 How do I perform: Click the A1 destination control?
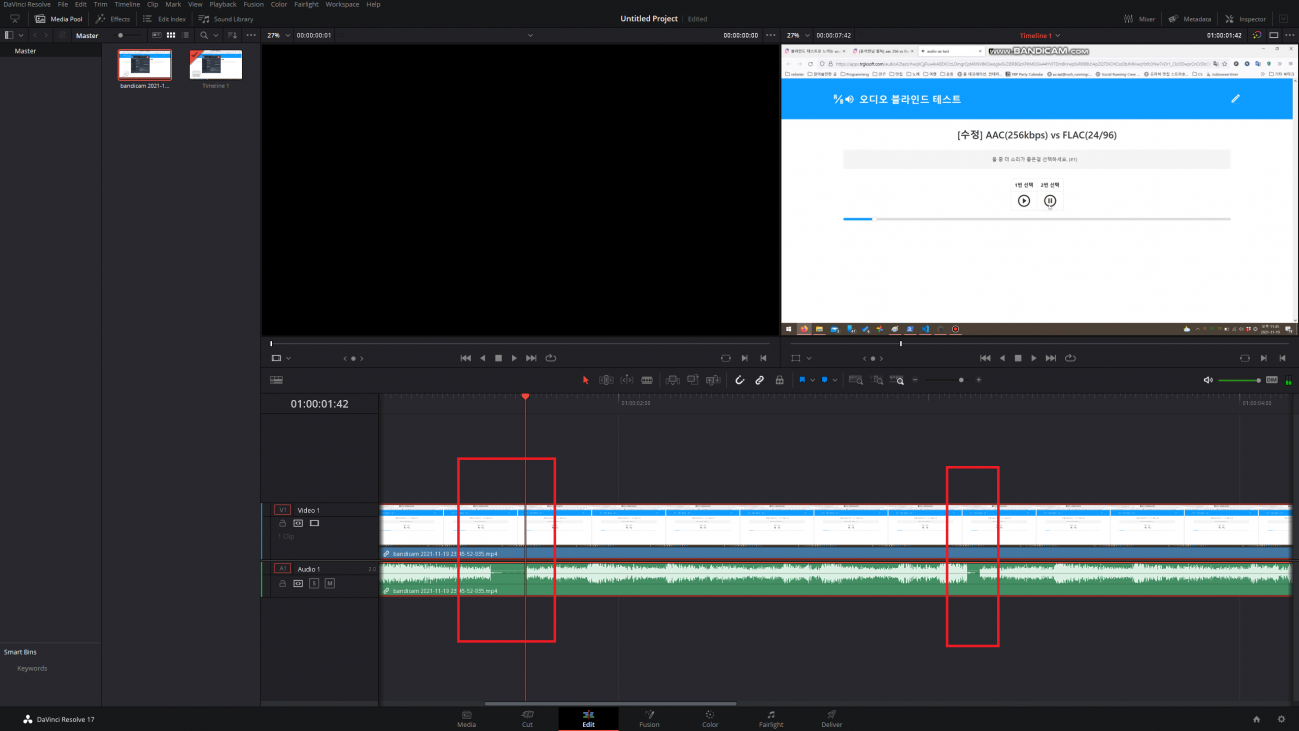click(x=282, y=569)
